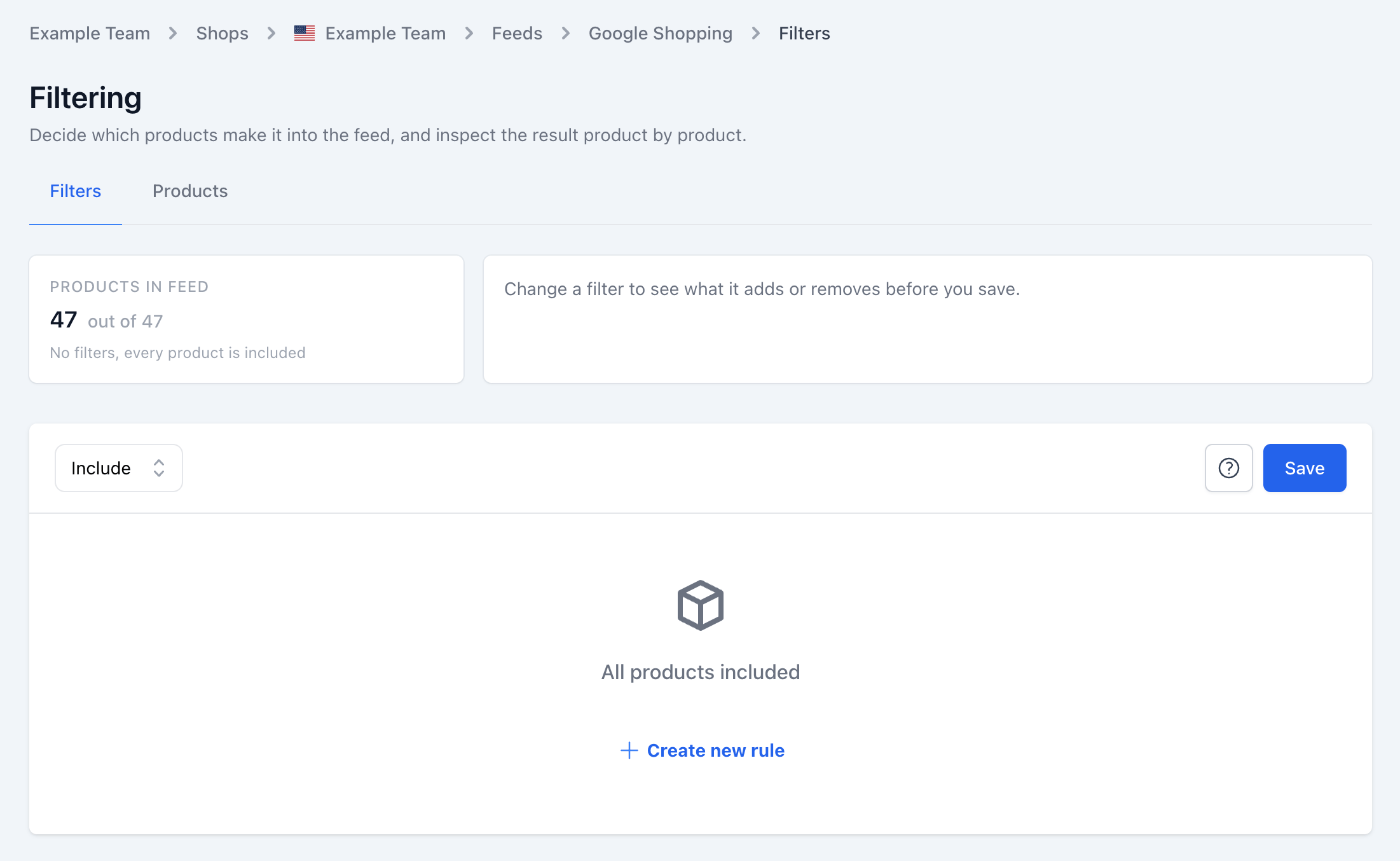Save the filter settings
Image resolution: width=1400 pixels, height=861 pixels.
click(1305, 468)
